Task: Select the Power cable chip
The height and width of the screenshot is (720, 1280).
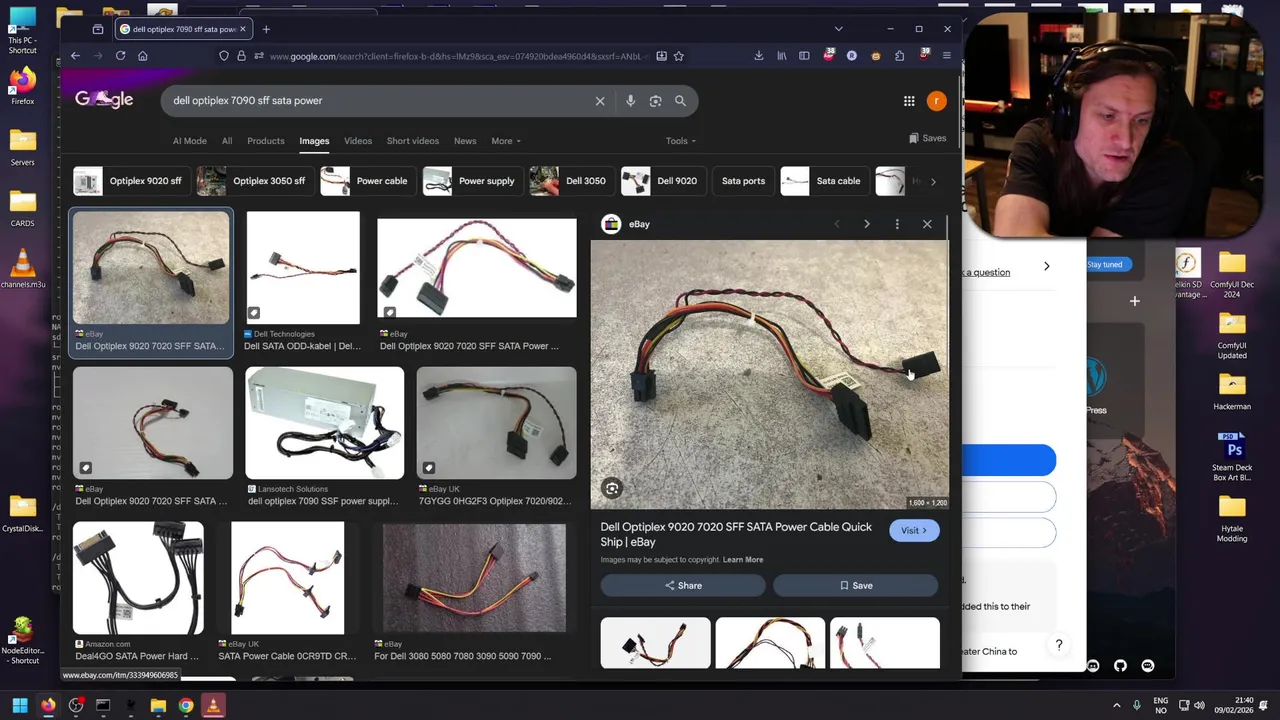Action: (x=366, y=181)
